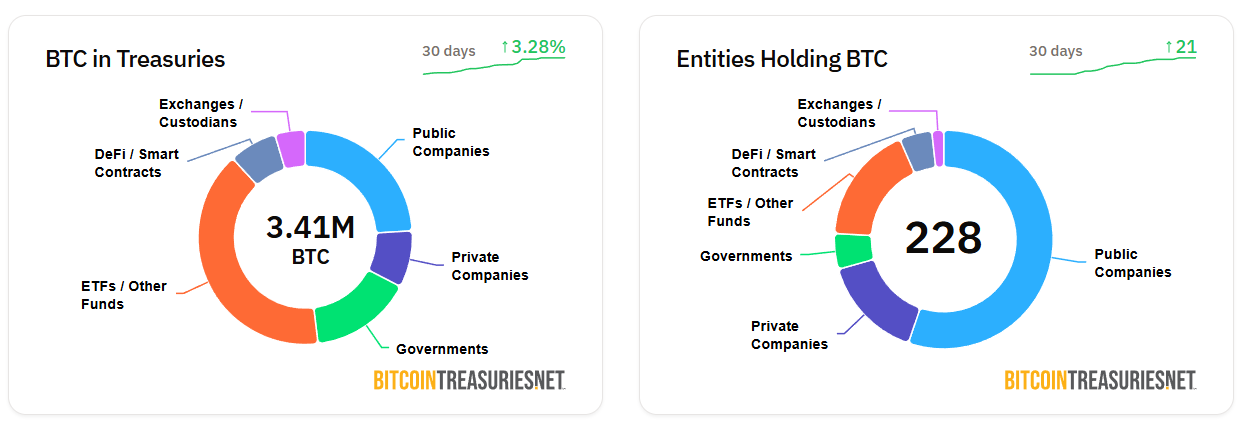This screenshot has width=1247, height=429.
Task: Click the BitcoinTreasuries.net logo in right card
Action: (x=1100, y=380)
